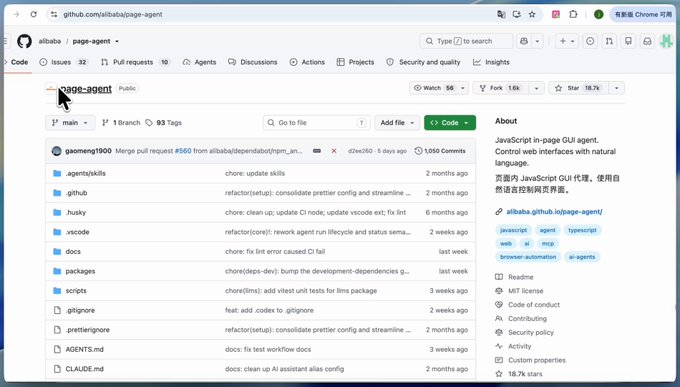The width and height of the screenshot is (680, 387).
Task: Open the Discussions tab
Action: 252,62
